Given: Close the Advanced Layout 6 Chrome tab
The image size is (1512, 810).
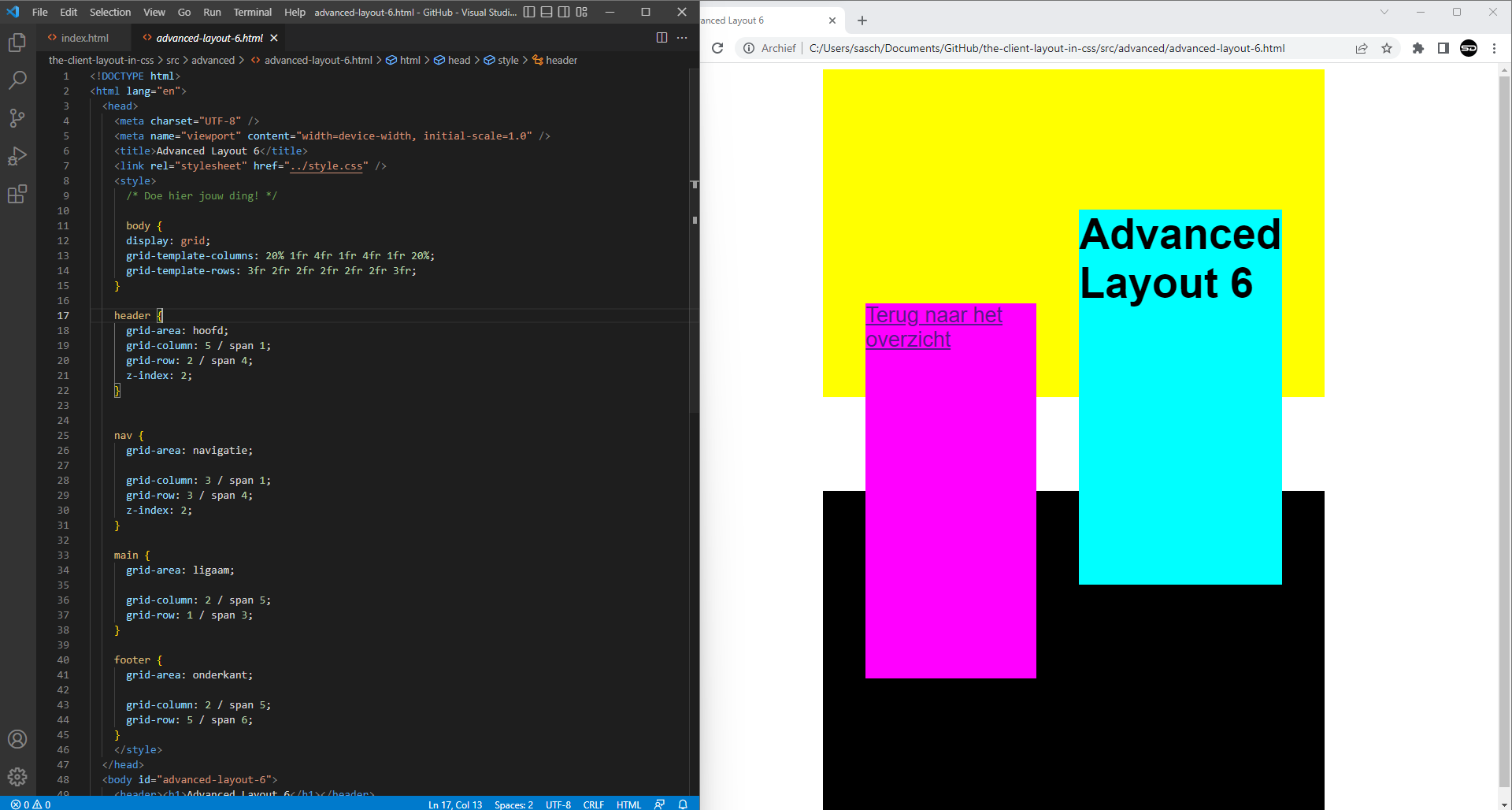Looking at the screenshot, I should [832, 20].
